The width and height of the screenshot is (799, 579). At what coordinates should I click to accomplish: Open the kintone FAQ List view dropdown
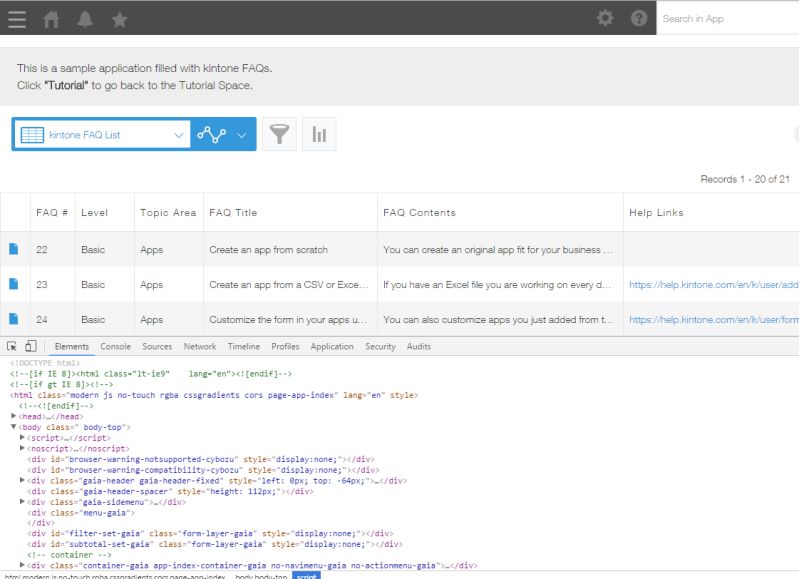coord(102,135)
